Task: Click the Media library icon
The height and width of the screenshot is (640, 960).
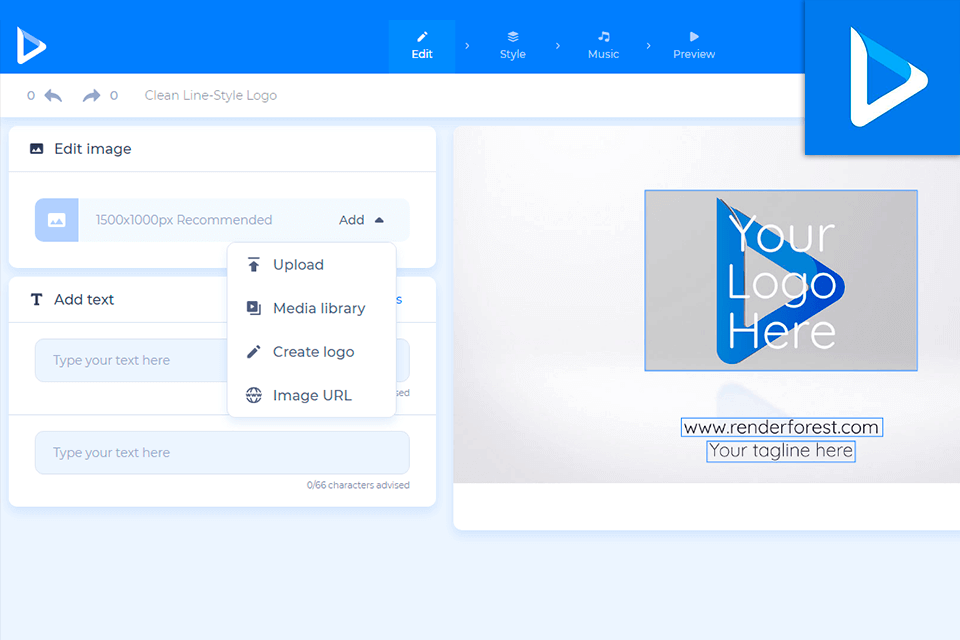Action: click(x=253, y=308)
